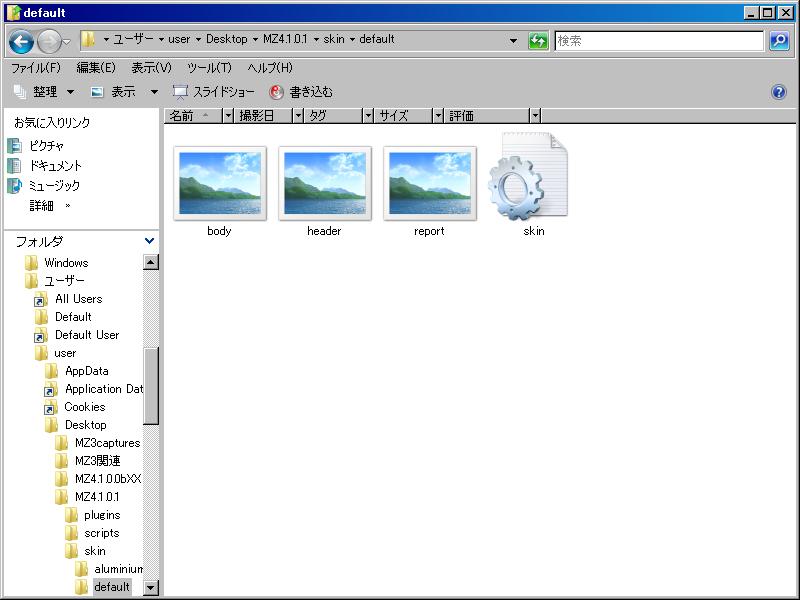Screen dimensions: 800x600
Task: Click the refresh button beside address bar
Action: 539,41
